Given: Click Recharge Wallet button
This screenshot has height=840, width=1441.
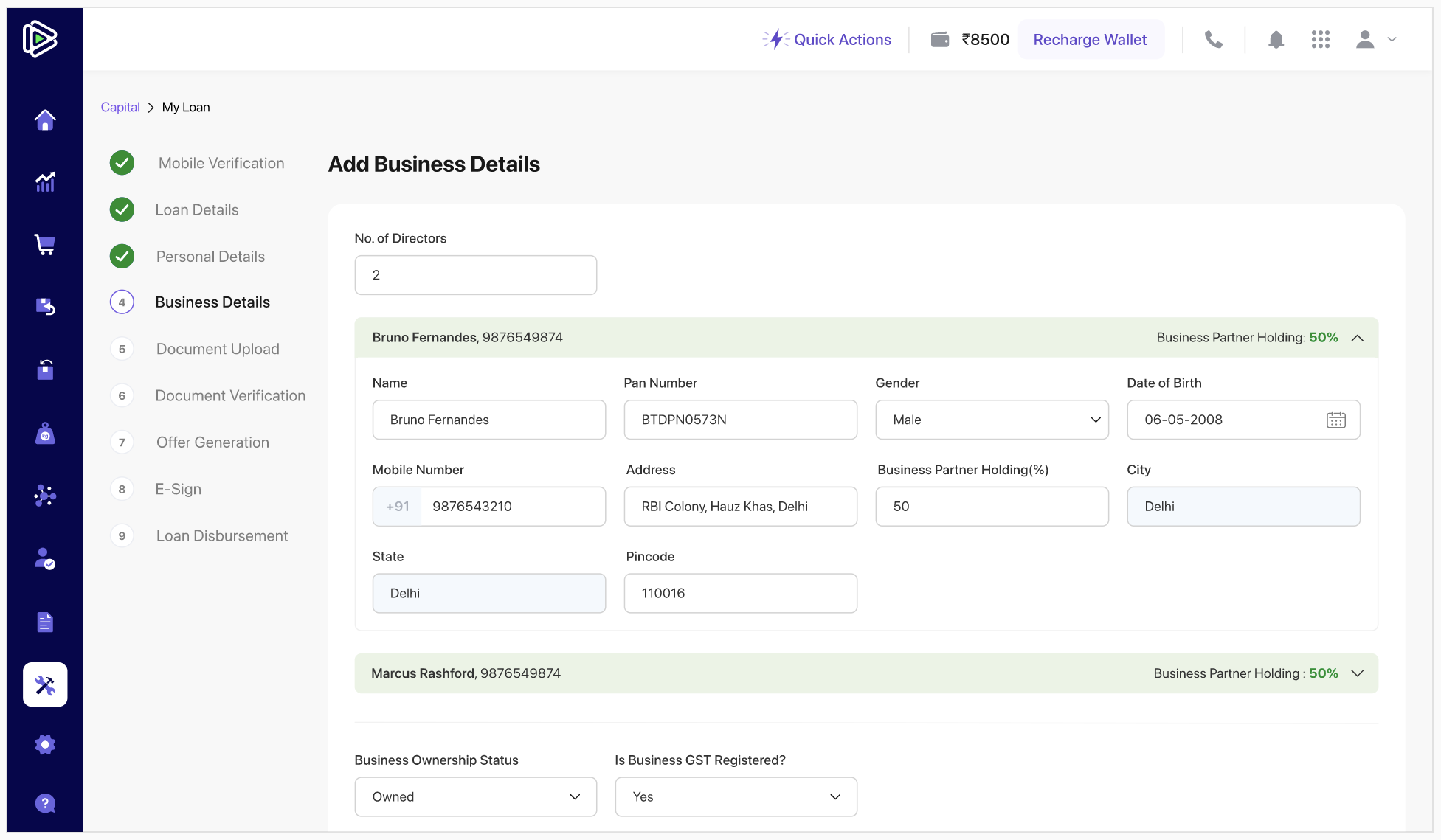Looking at the screenshot, I should click(x=1090, y=40).
